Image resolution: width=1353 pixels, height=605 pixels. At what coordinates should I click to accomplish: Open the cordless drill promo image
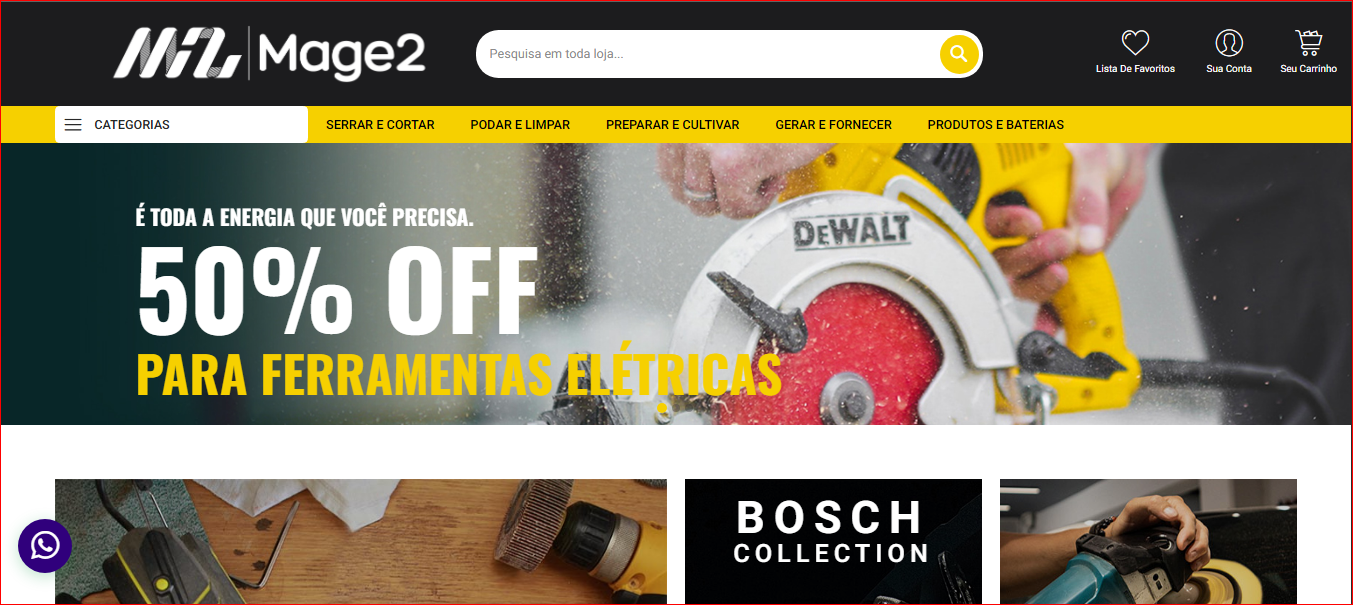coord(361,541)
